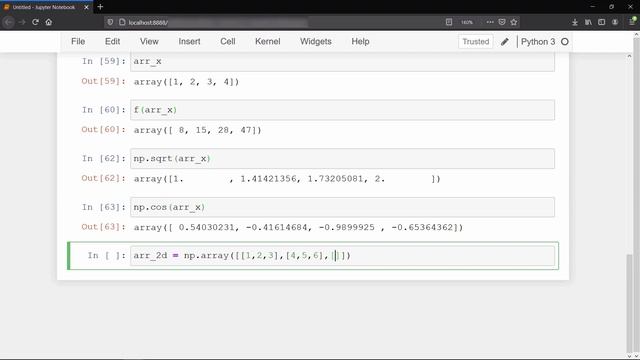This screenshot has width=640, height=360.
Task: Click output text array([1, 2, 3, 4])
Action: (x=187, y=82)
